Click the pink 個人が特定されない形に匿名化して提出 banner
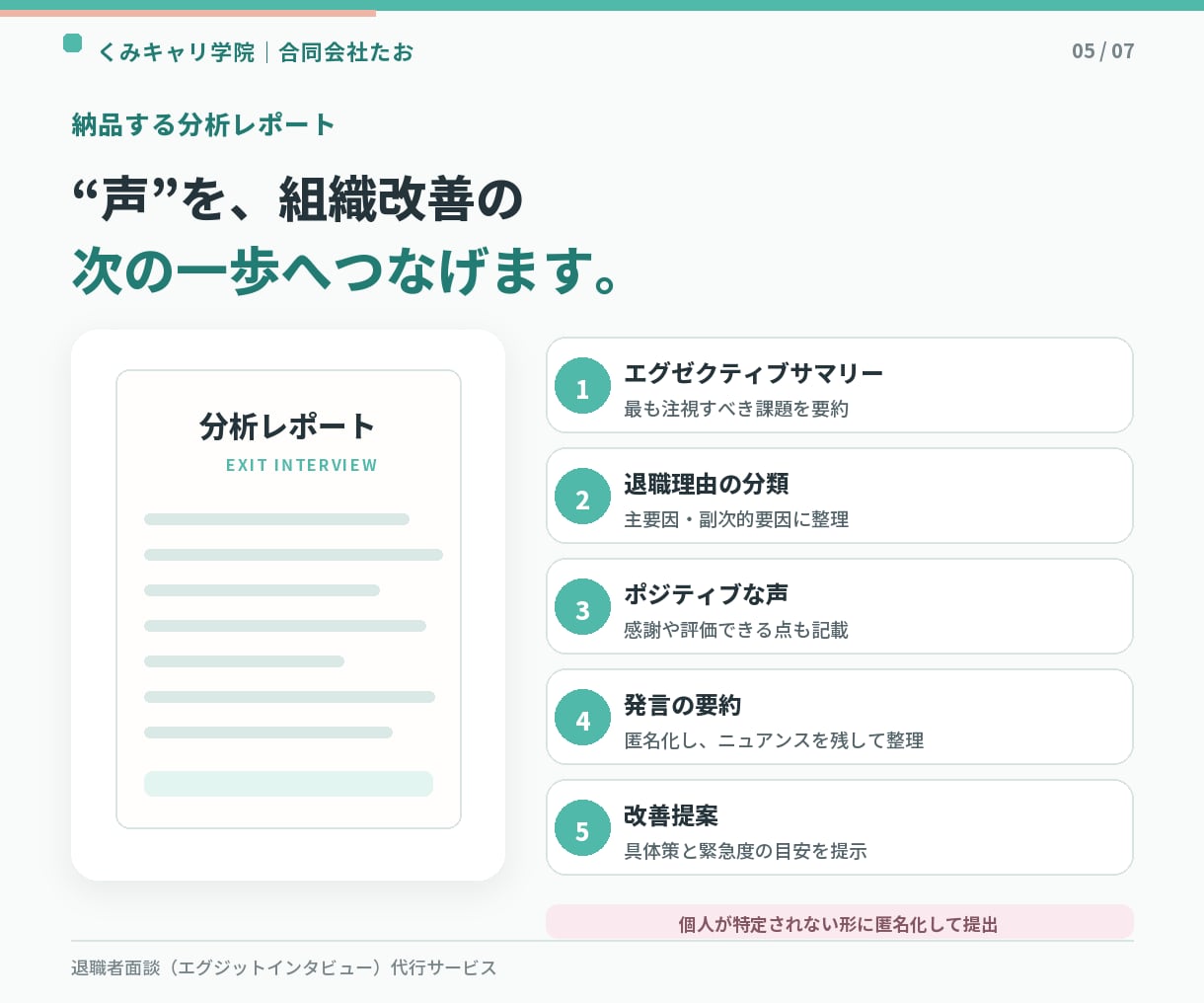 (840, 922)
